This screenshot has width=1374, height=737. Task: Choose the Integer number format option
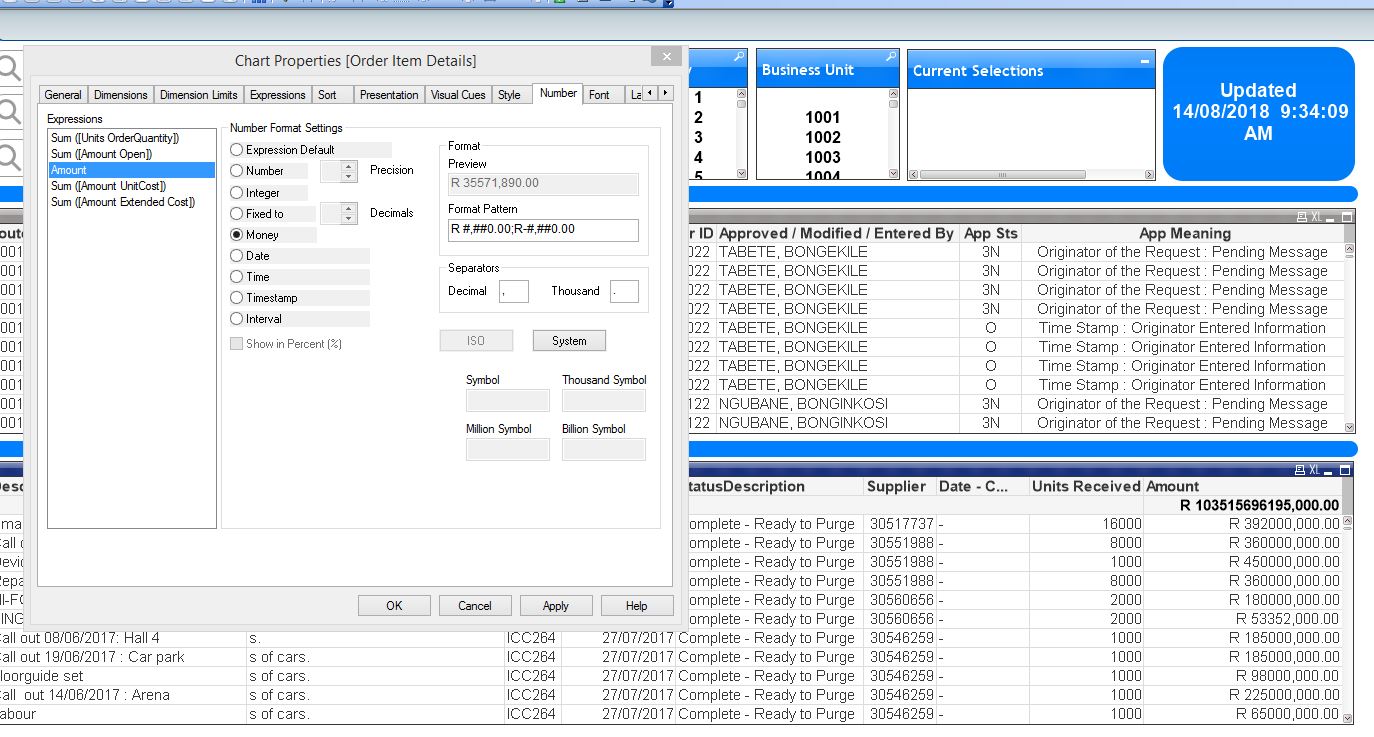point(237,193)
